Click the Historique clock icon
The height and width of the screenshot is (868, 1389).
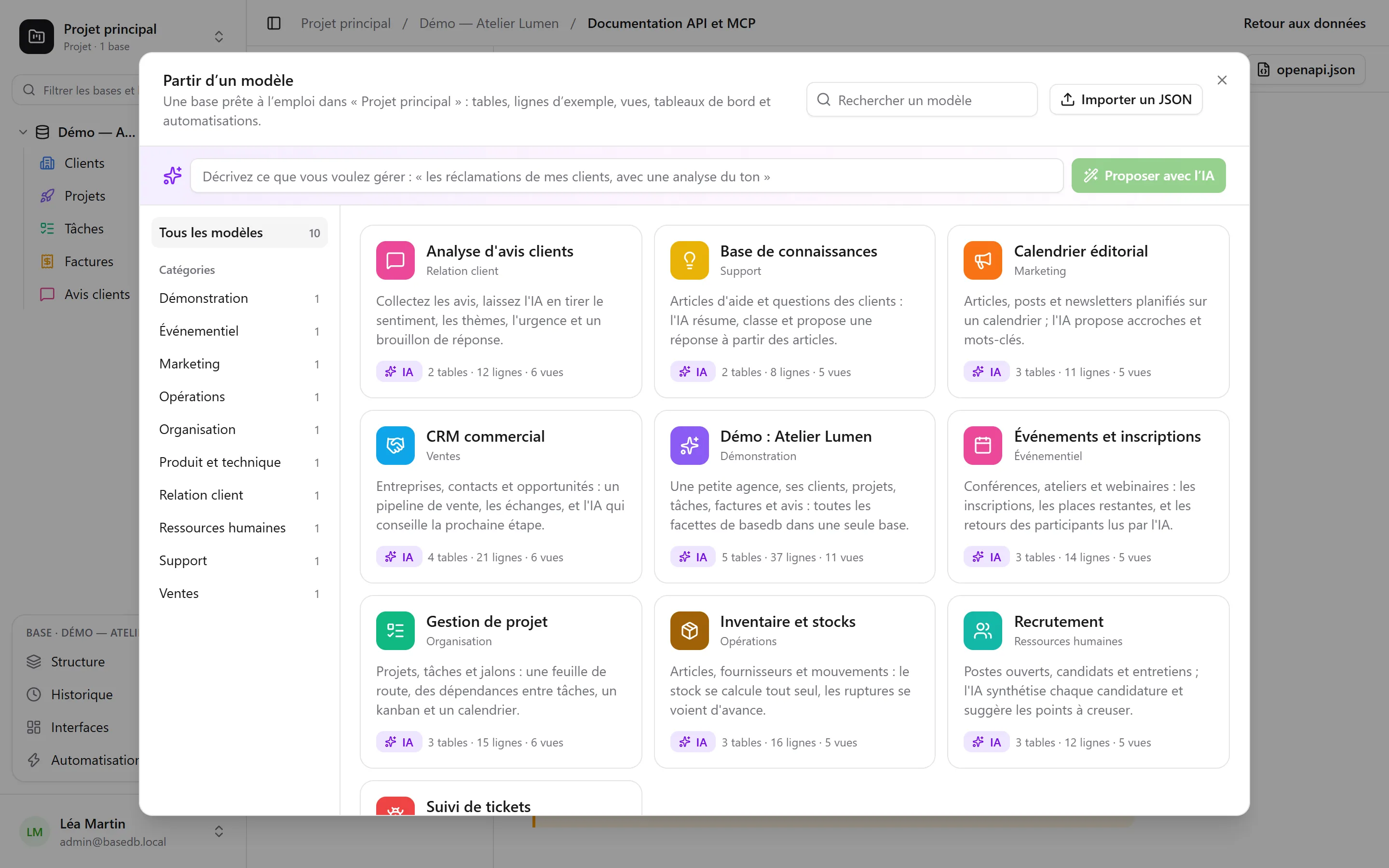[34, 694]
